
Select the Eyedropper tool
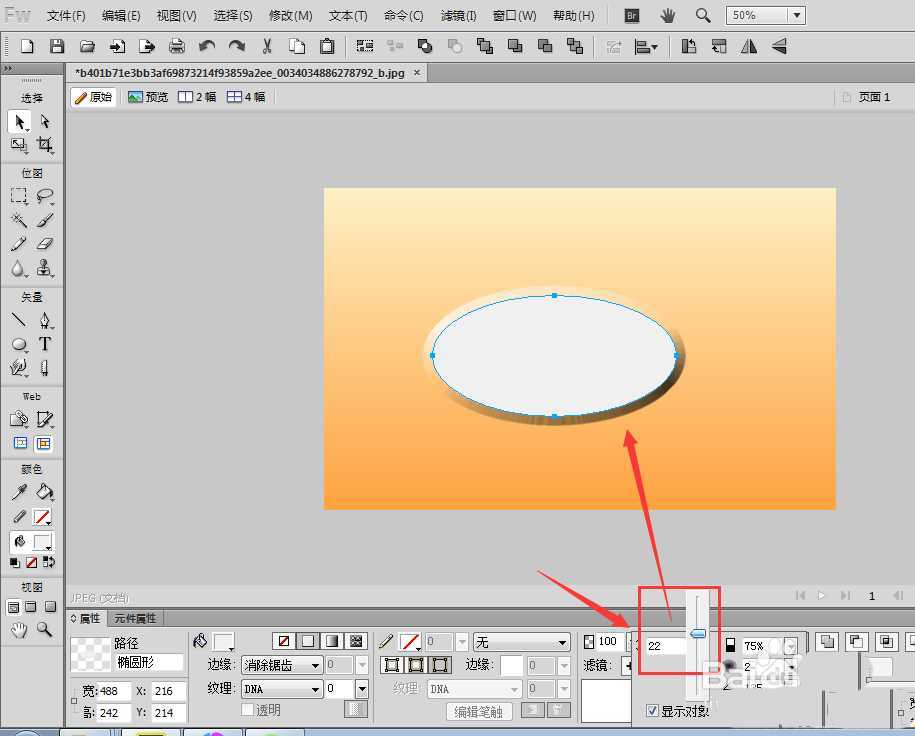click(19, 492)
